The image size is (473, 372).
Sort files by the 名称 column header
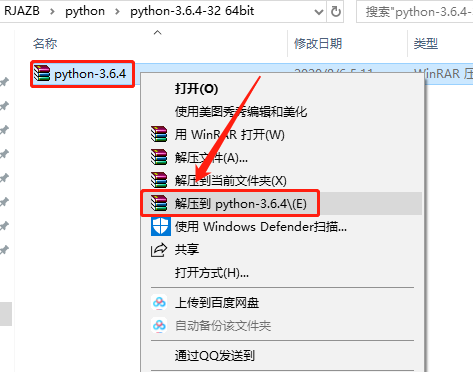click(x=45, y=44)
